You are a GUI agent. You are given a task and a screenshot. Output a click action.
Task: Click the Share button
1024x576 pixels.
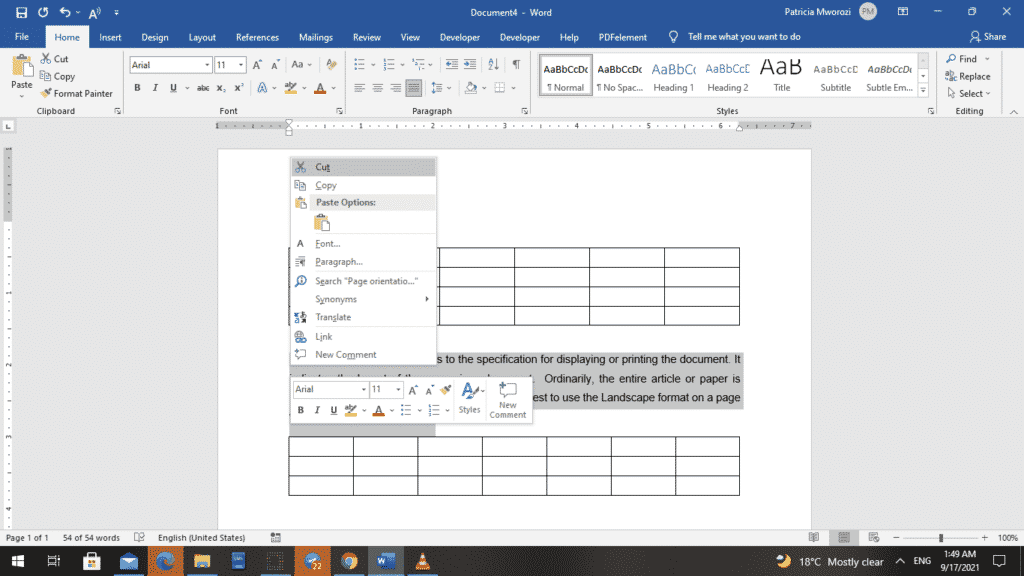coord(988,36)
